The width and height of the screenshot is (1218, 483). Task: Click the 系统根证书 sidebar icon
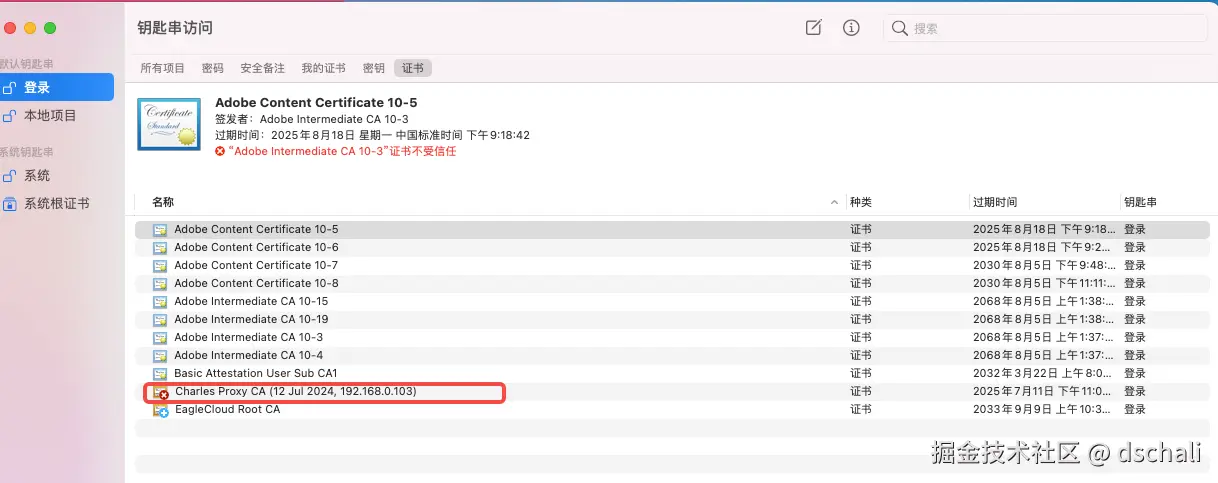click(10, 204)
